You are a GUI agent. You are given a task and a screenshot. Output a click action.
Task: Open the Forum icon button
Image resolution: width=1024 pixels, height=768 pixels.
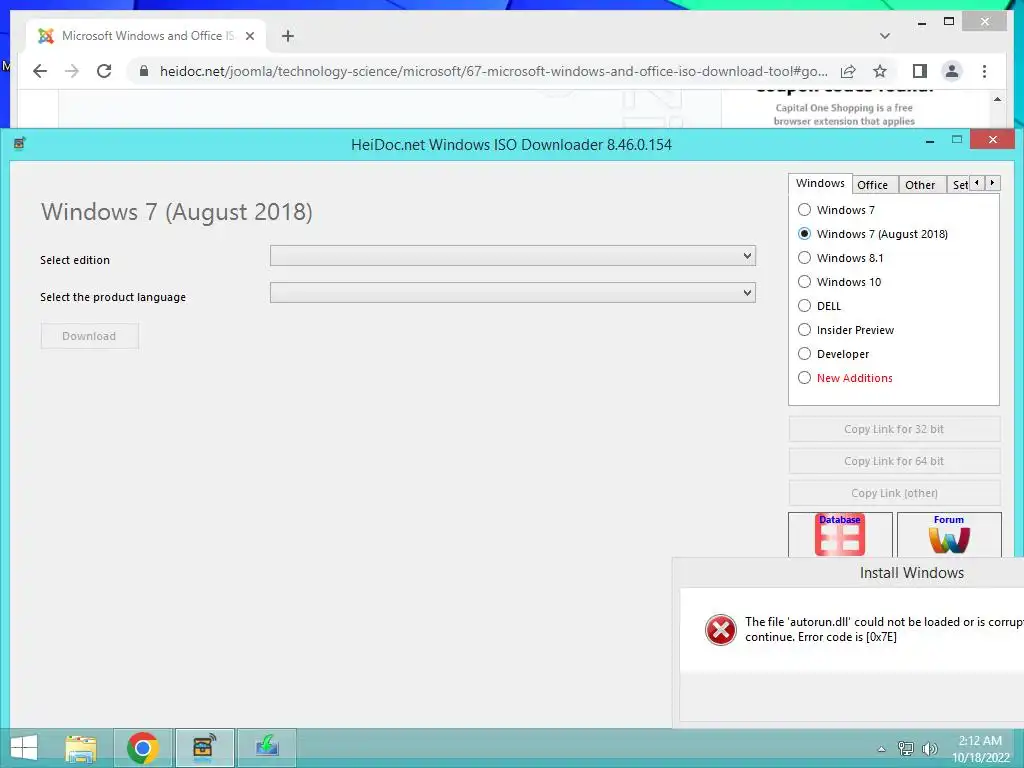click(x=949, y=535)
